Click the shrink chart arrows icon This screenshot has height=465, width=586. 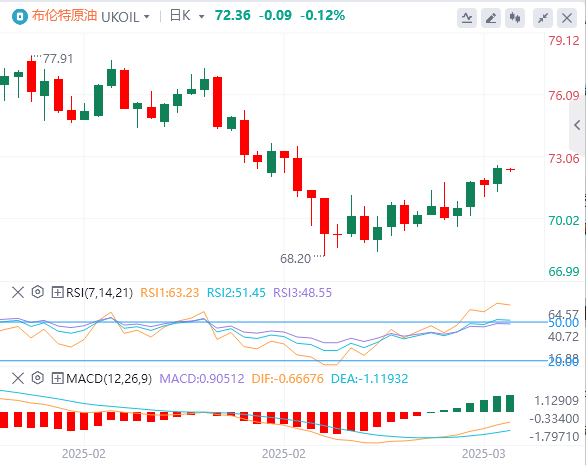(x=543, y=18)
